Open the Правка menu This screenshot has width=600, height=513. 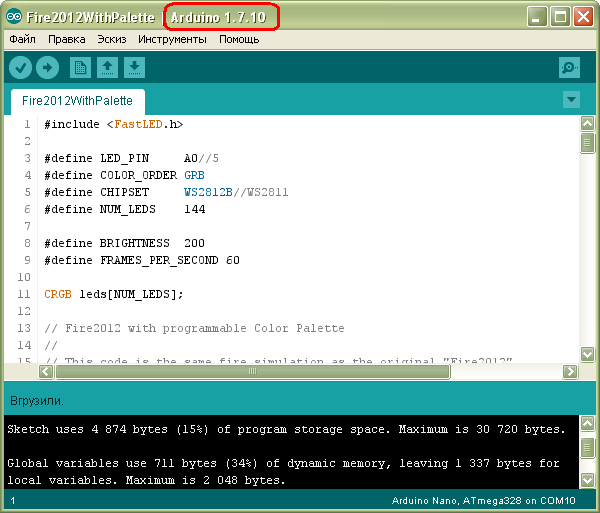[x=67, y=39]
